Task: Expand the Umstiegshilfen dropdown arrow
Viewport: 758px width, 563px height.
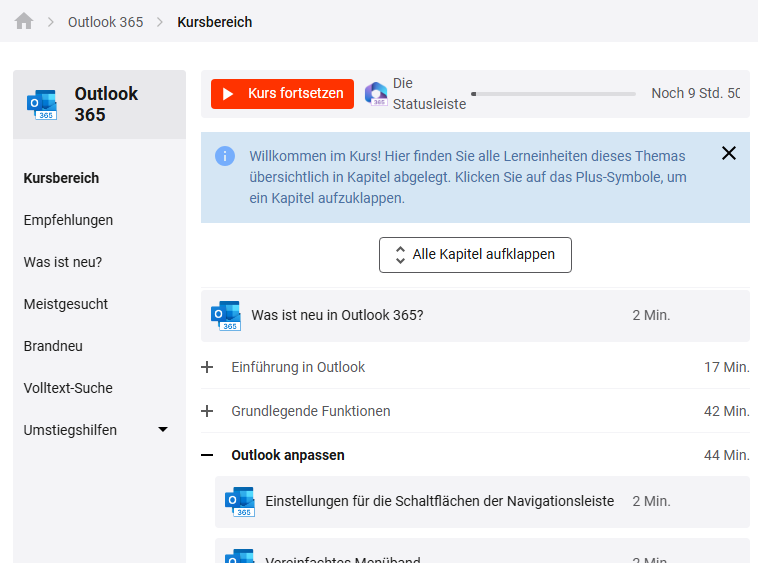Action: [163, 429]
